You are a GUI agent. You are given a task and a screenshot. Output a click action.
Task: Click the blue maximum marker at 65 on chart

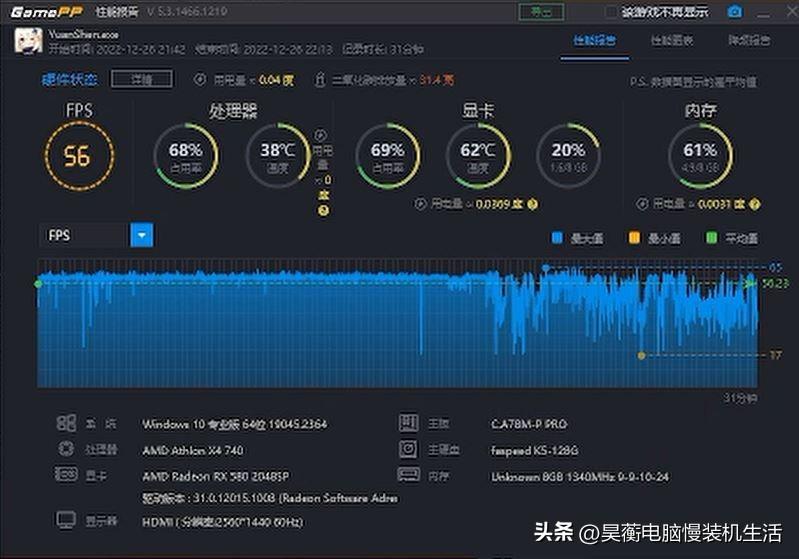[x=545, y=268]
